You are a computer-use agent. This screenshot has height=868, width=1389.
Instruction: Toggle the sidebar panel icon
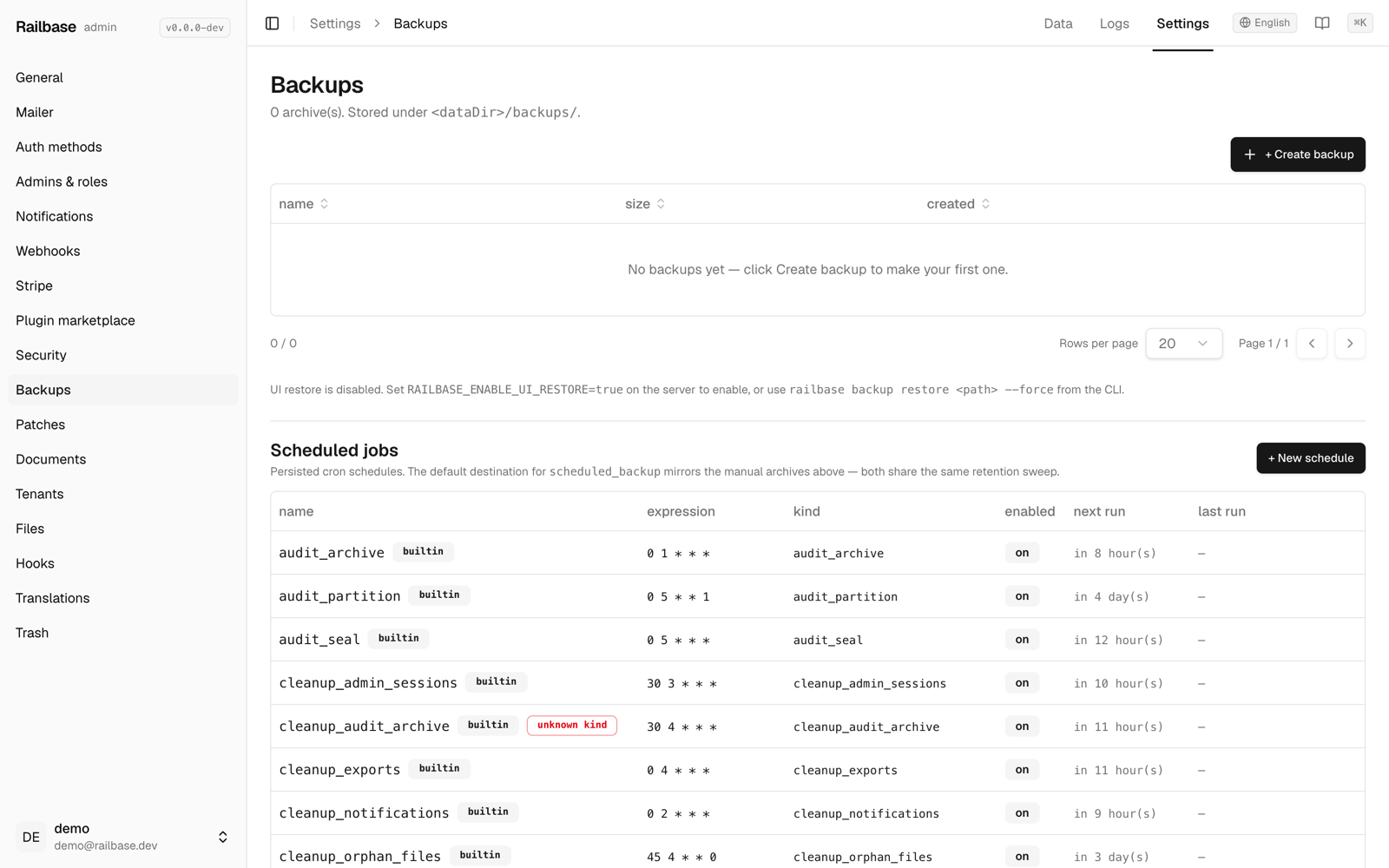click(272, 23)
